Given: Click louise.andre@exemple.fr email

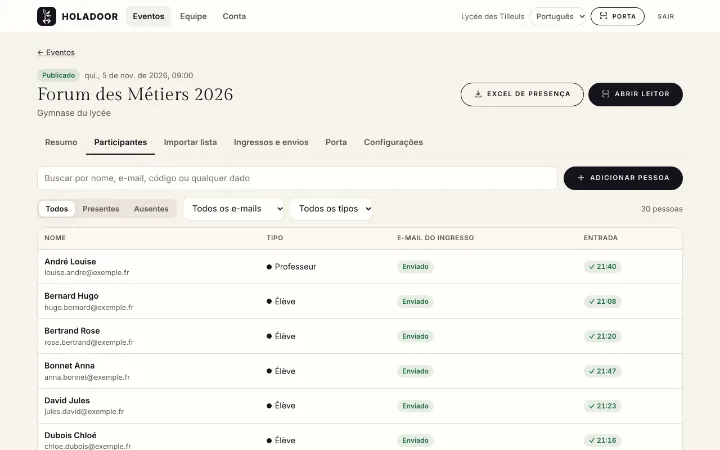Looking at the screenshot, I should point(87,273).
